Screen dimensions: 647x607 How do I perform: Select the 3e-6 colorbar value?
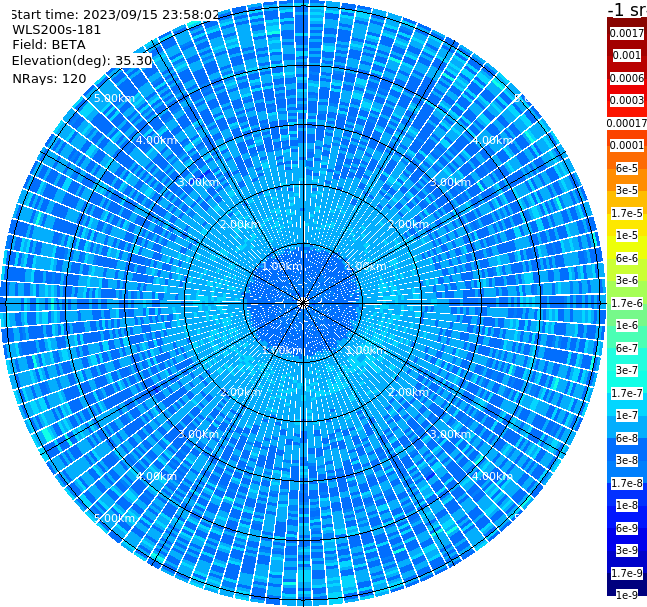click(627, 280)
